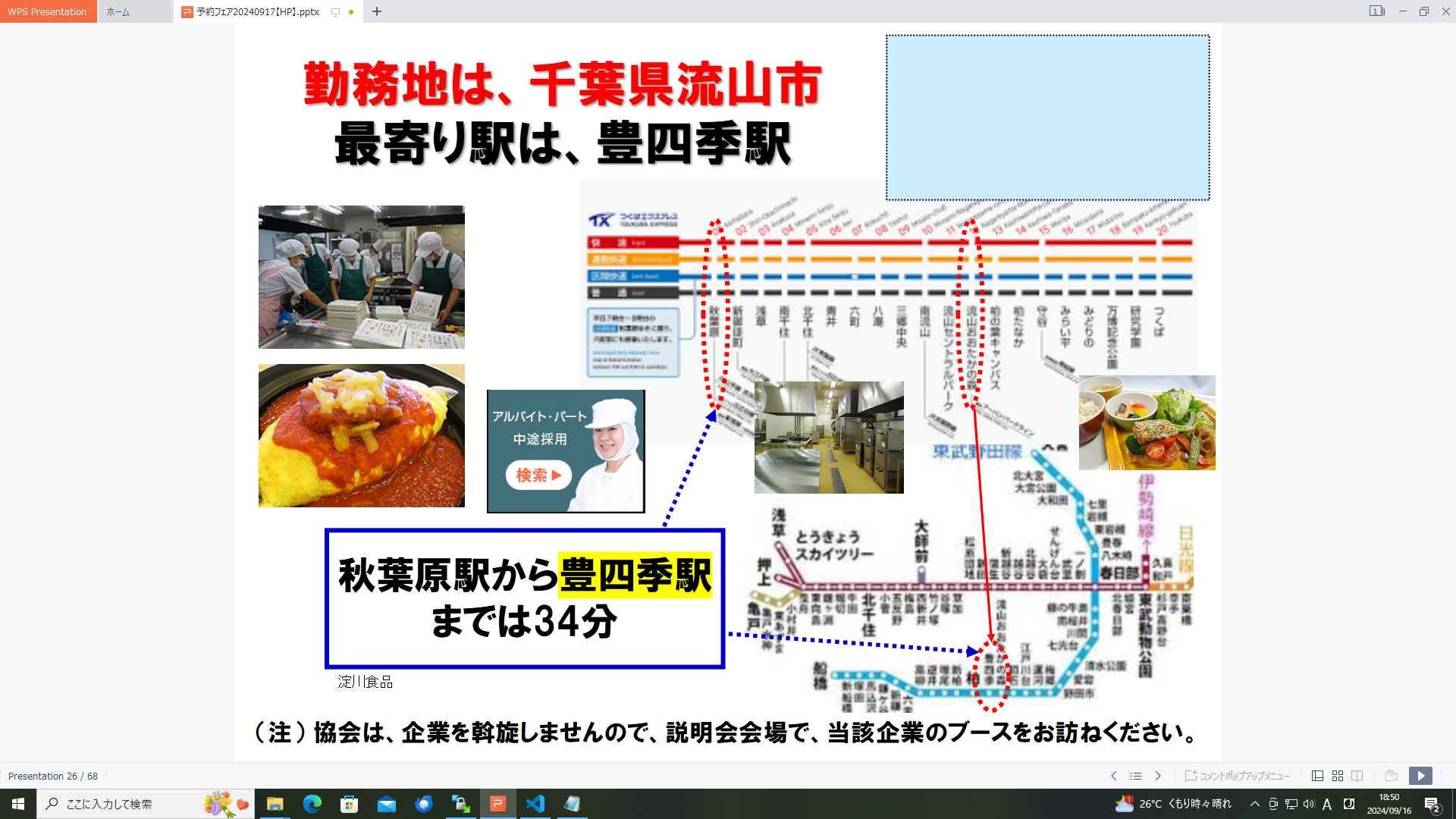Select the omelette rice photo
Viewport: 1456px width, 819px height.
click(362, 435)
